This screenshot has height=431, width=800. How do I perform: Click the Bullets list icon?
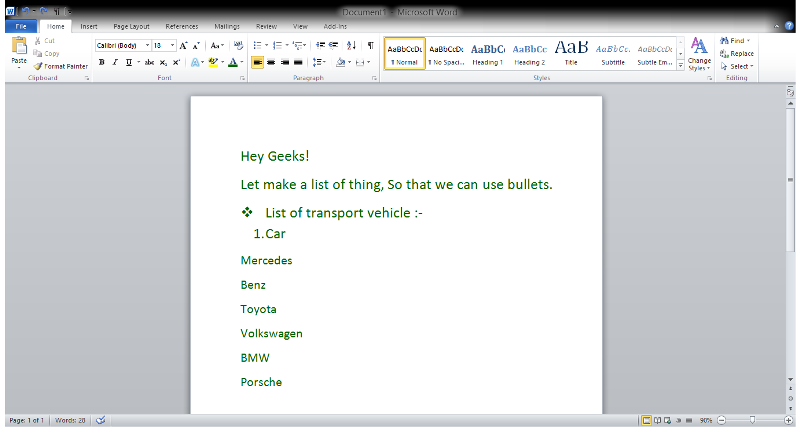tap(258, 46)
